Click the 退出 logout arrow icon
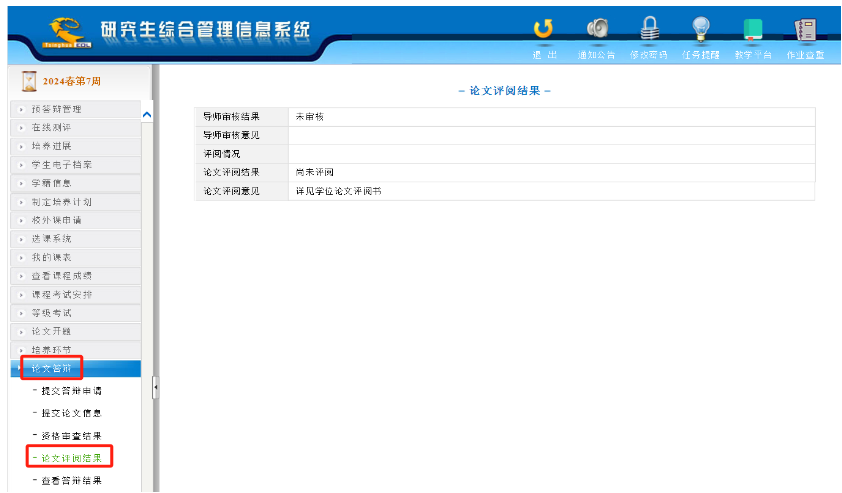 (x=543, y=28)
